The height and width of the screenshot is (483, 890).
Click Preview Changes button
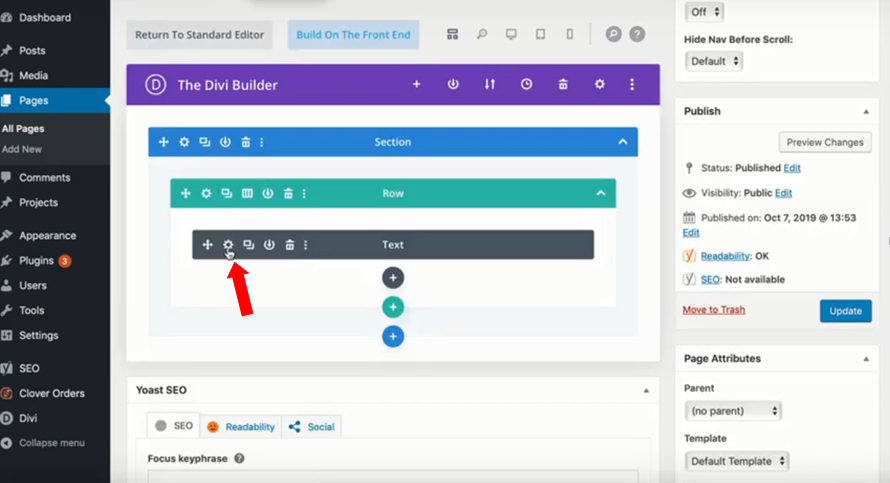(x=825, y=142)
